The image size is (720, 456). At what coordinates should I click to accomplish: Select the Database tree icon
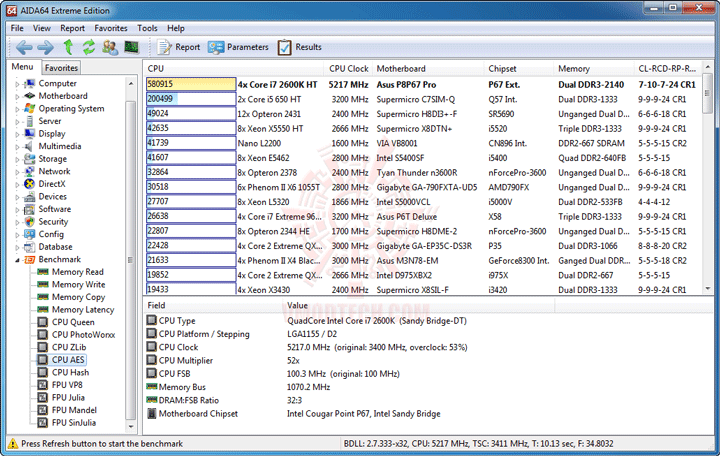pyautogui.click(x=30, y=247)
